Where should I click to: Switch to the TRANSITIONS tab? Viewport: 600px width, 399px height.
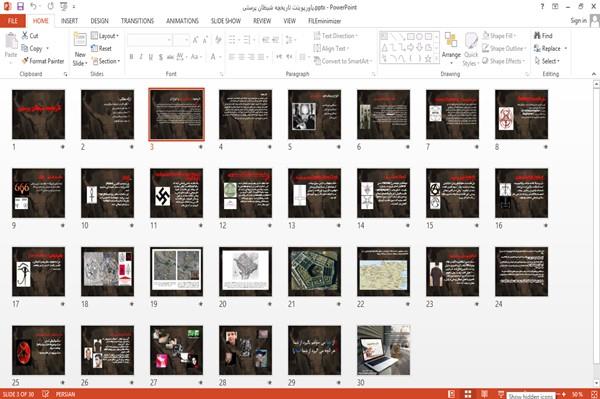[x=137, y=21]
